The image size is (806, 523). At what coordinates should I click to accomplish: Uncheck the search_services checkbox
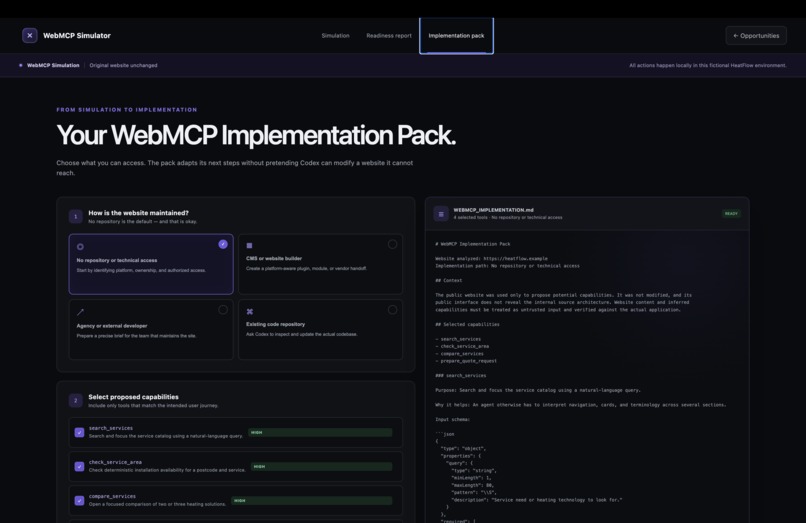[x=79, y=432]
